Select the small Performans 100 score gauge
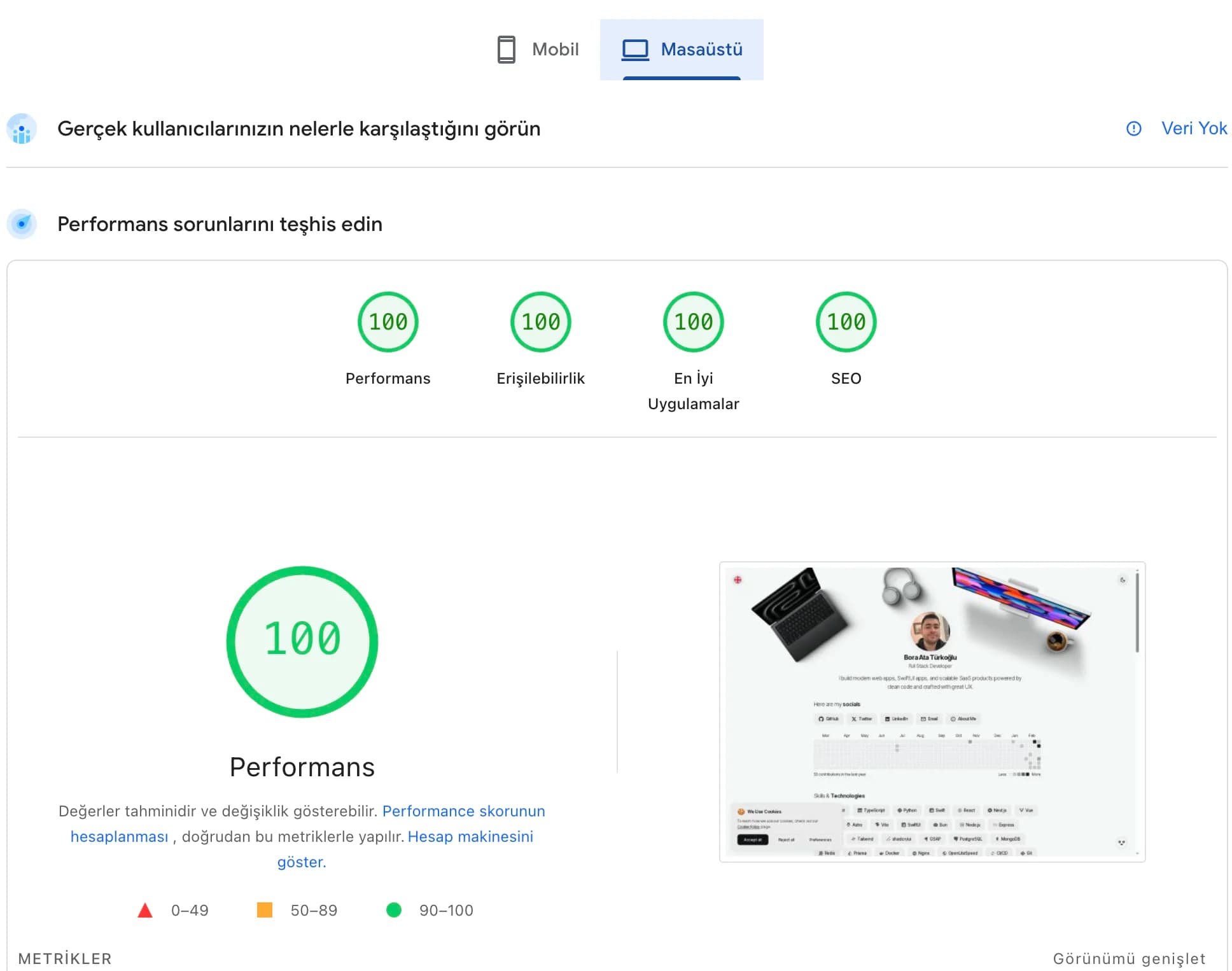Screen dimensions: 1232x971 (x=388, y=321)
